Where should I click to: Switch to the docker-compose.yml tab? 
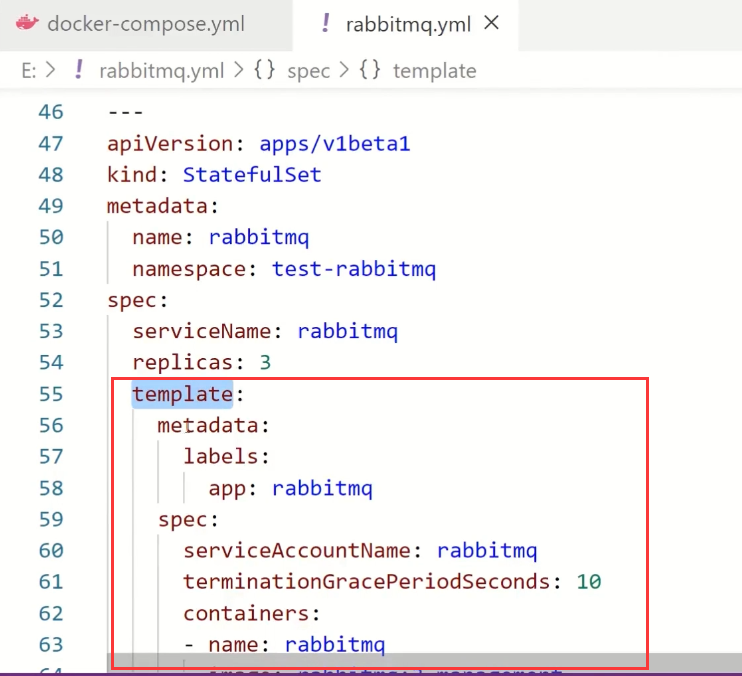(146, 24)
